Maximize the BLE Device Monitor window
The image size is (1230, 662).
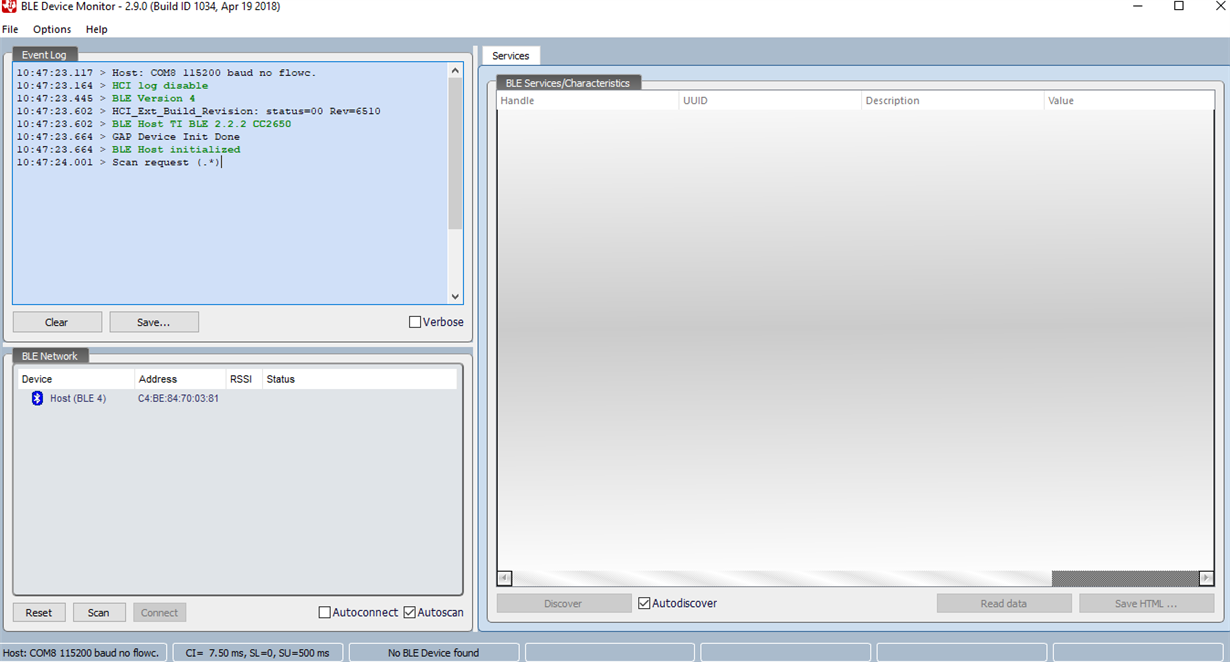point(1179,7)
